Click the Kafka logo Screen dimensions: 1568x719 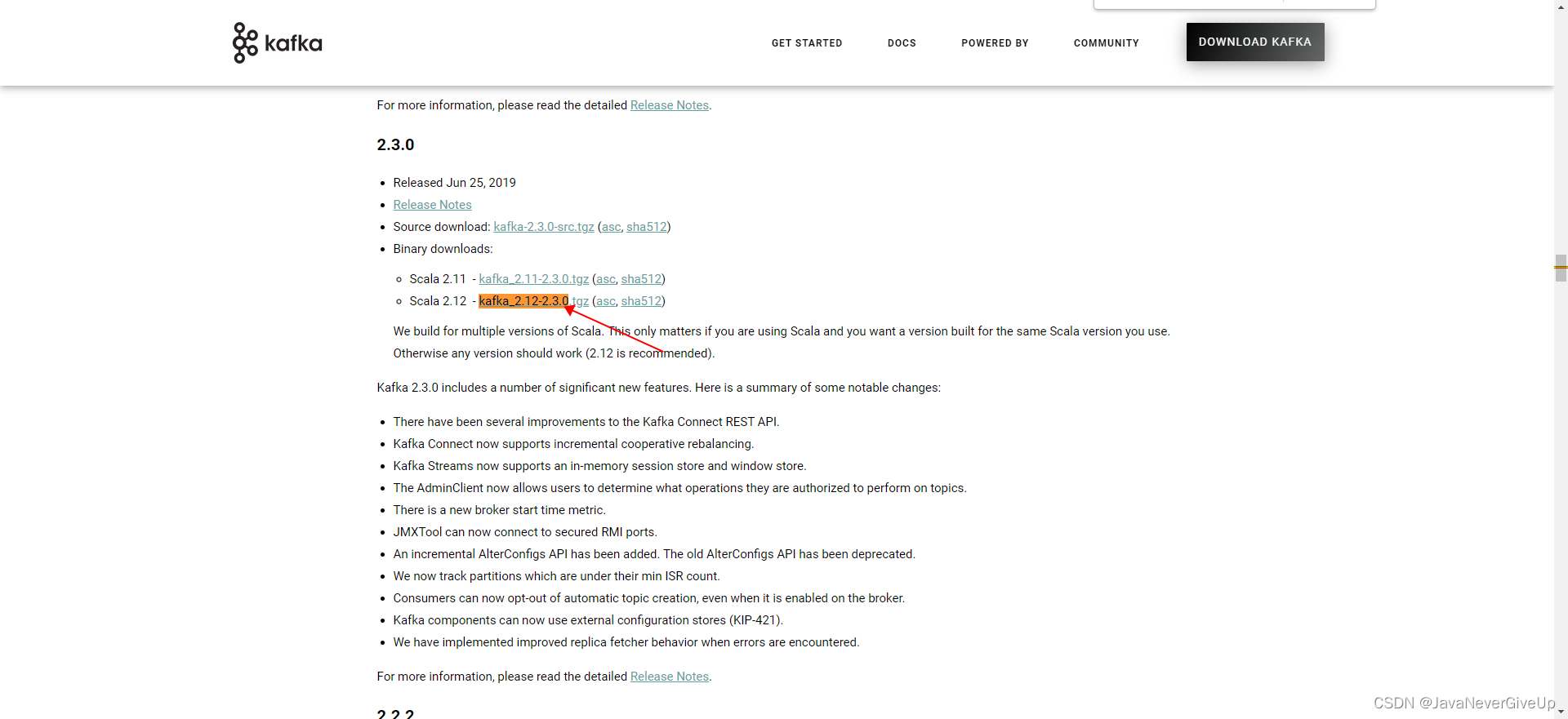pos(277,42)
